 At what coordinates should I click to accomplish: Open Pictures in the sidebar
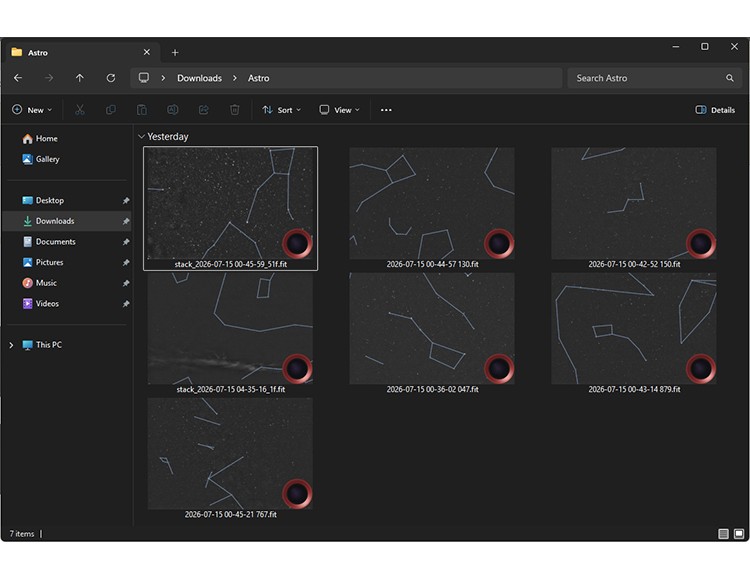pos(67,262)
